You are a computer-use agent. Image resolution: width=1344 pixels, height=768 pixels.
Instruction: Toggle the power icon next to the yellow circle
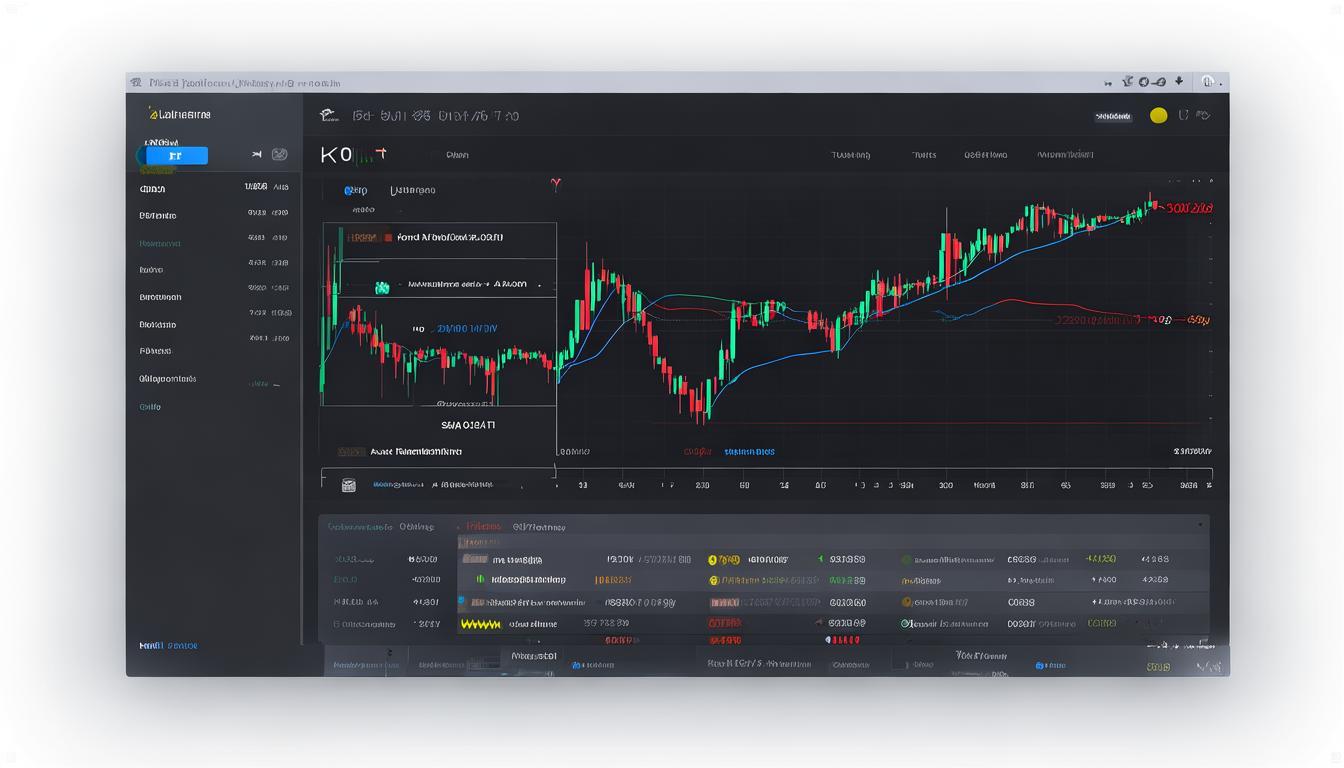[x=1184, y=115]
